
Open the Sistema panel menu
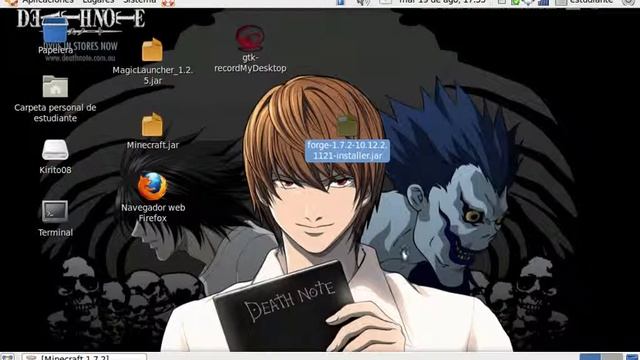(x=140, y=2)
